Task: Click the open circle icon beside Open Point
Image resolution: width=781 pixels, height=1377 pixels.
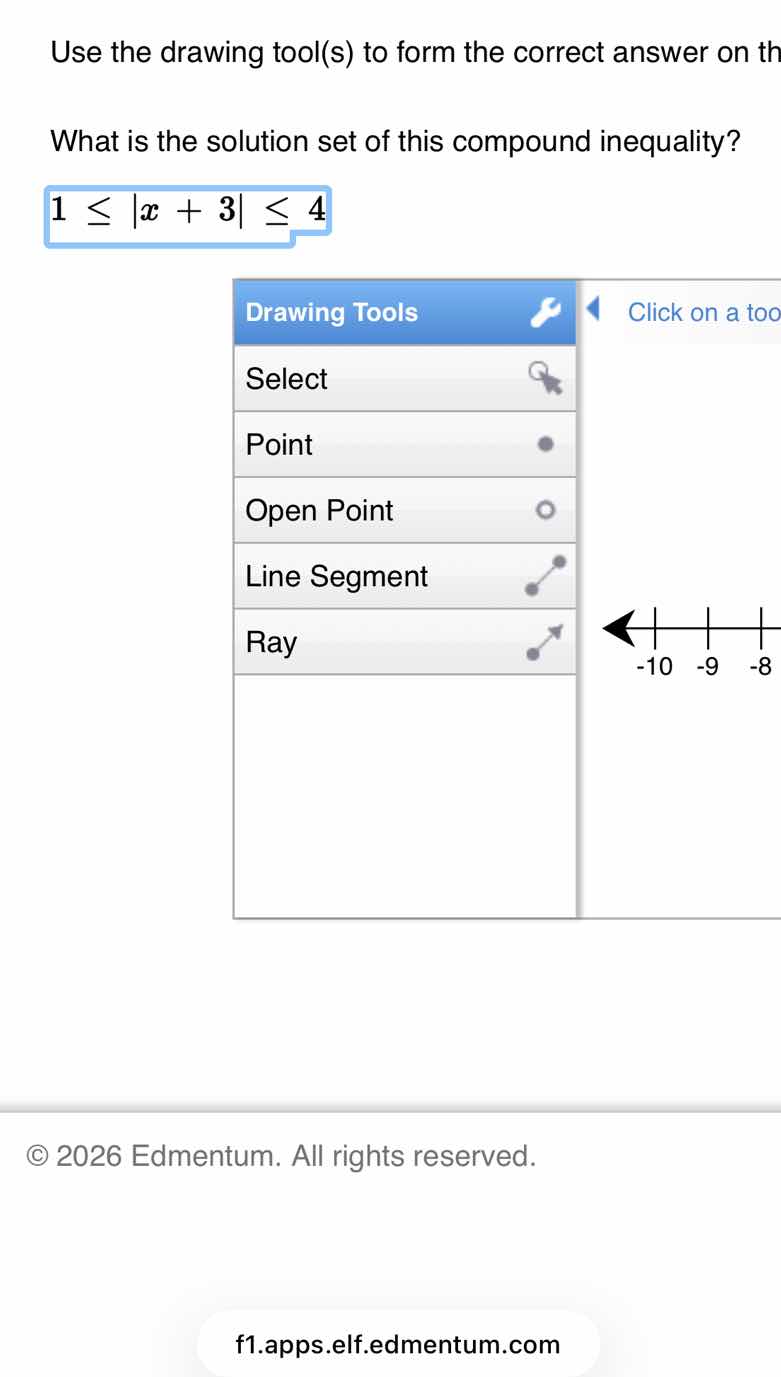Action: [x=545, y=510]
